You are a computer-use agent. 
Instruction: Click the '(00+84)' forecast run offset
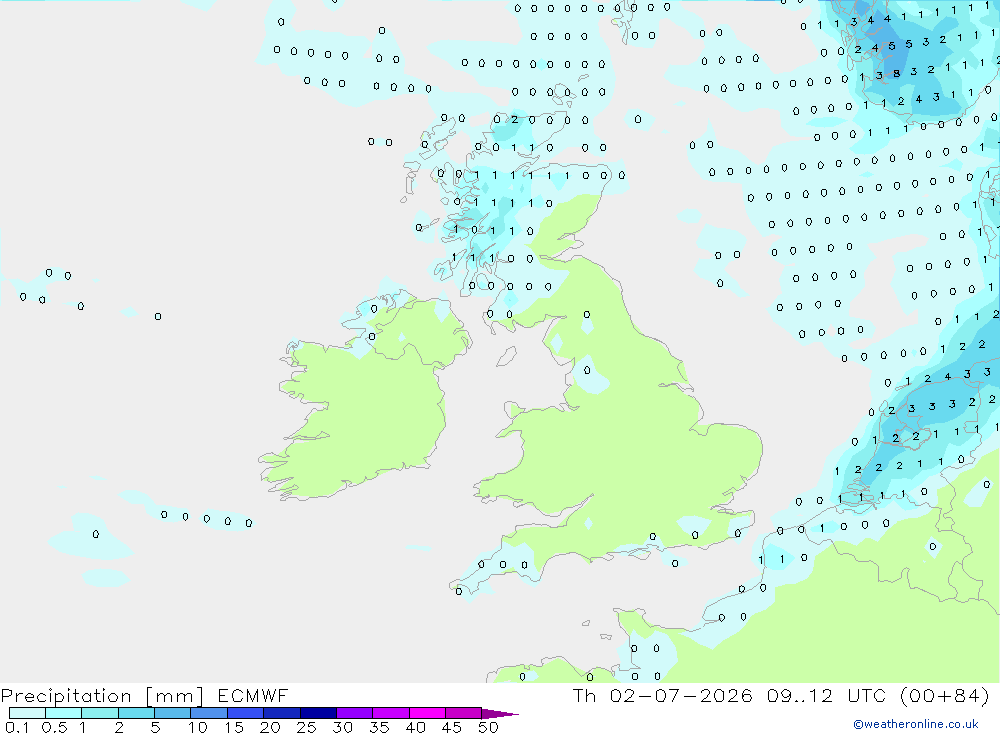[945, 696]
